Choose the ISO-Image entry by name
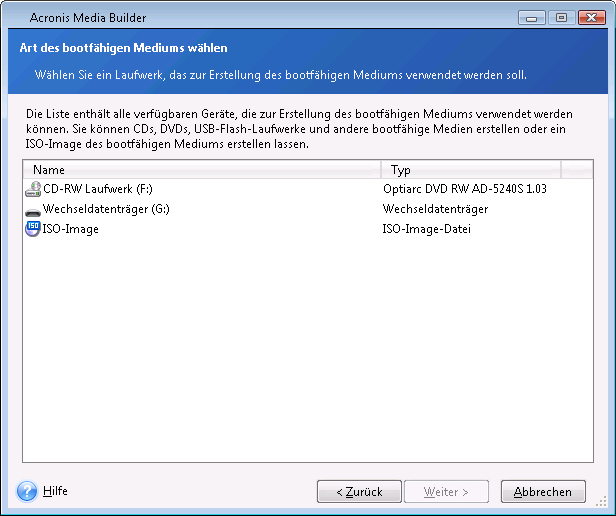The image size is (616, 516). (x=71, y=229)
